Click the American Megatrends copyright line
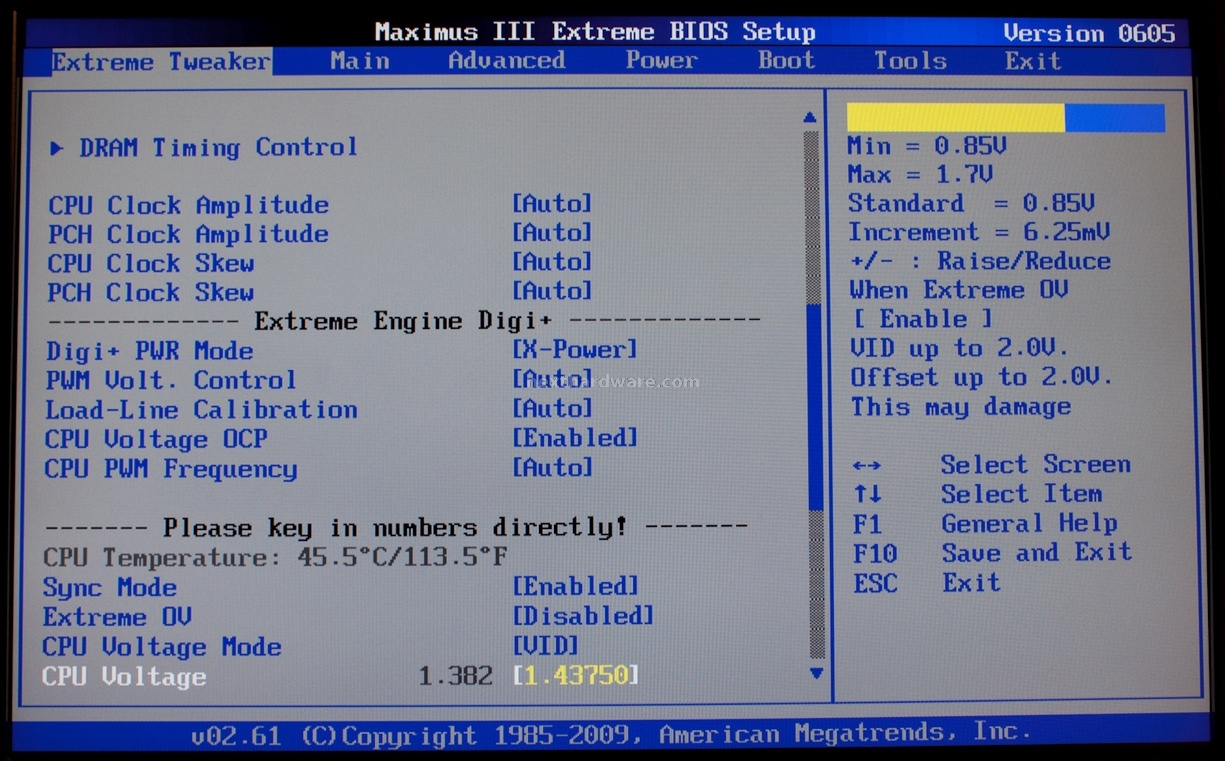Viewport: 1225px width, 761px height. coord(610,734)
